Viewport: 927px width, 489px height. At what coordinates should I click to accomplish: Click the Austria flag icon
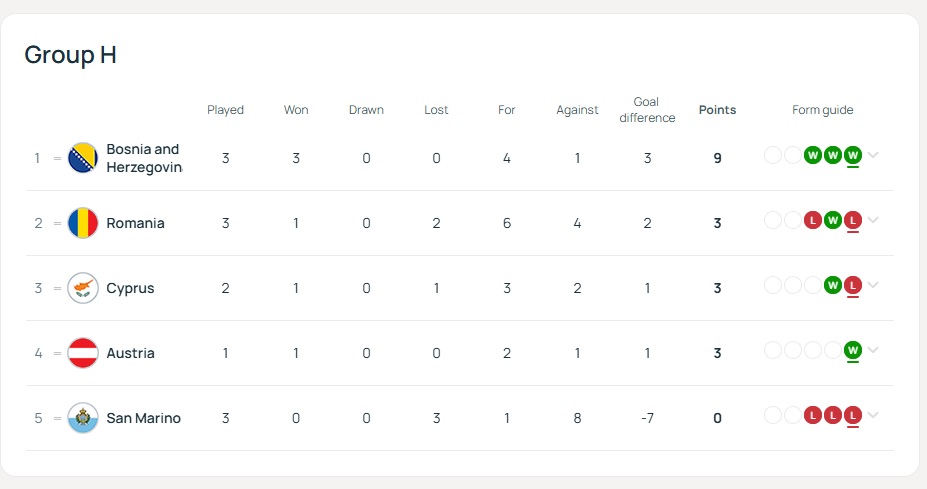coord(82,353)
